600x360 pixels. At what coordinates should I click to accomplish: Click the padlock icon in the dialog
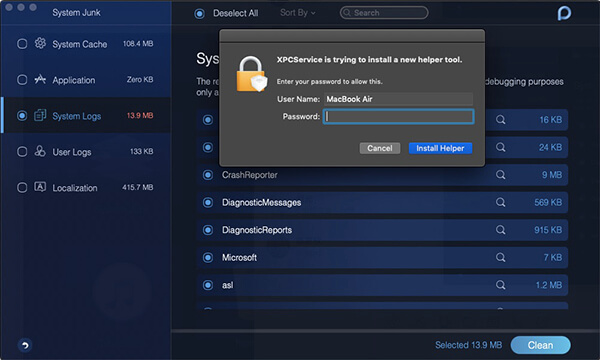coord(251,74)
